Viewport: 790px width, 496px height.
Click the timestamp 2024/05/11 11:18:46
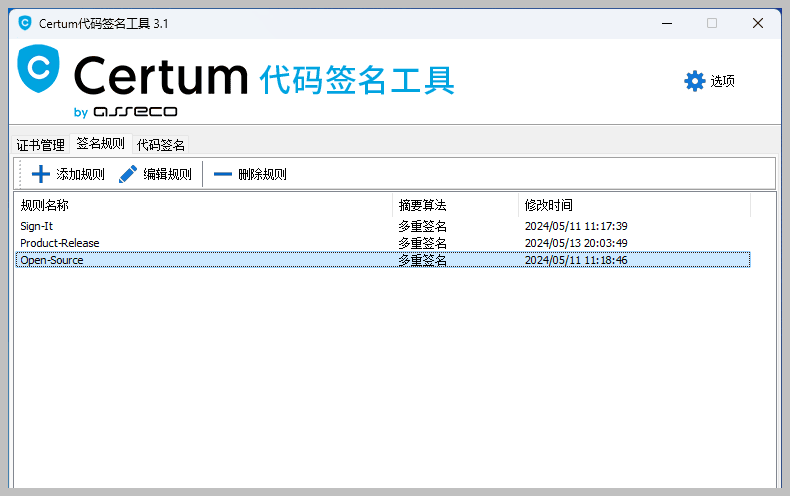[x=576, y=260]
